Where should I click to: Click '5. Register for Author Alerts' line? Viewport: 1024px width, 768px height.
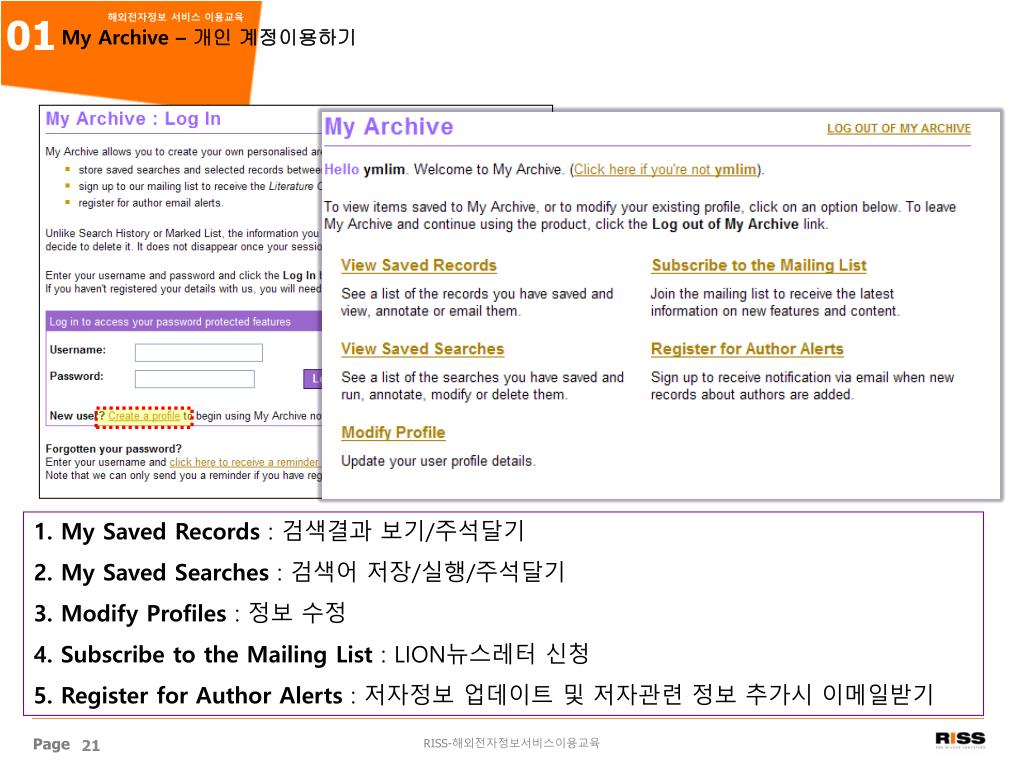(x=484, y=695)
